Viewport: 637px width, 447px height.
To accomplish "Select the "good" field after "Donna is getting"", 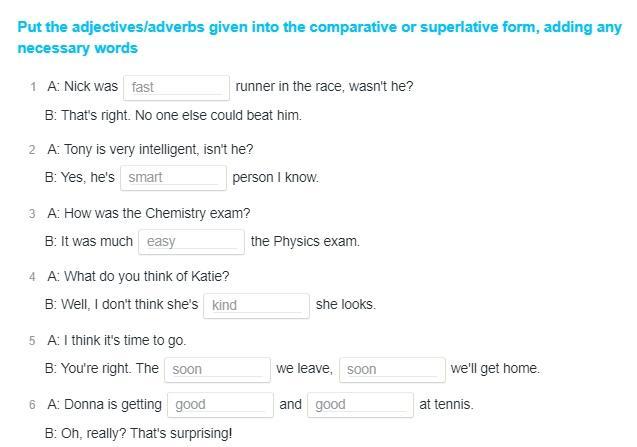I will pos(220,405).
